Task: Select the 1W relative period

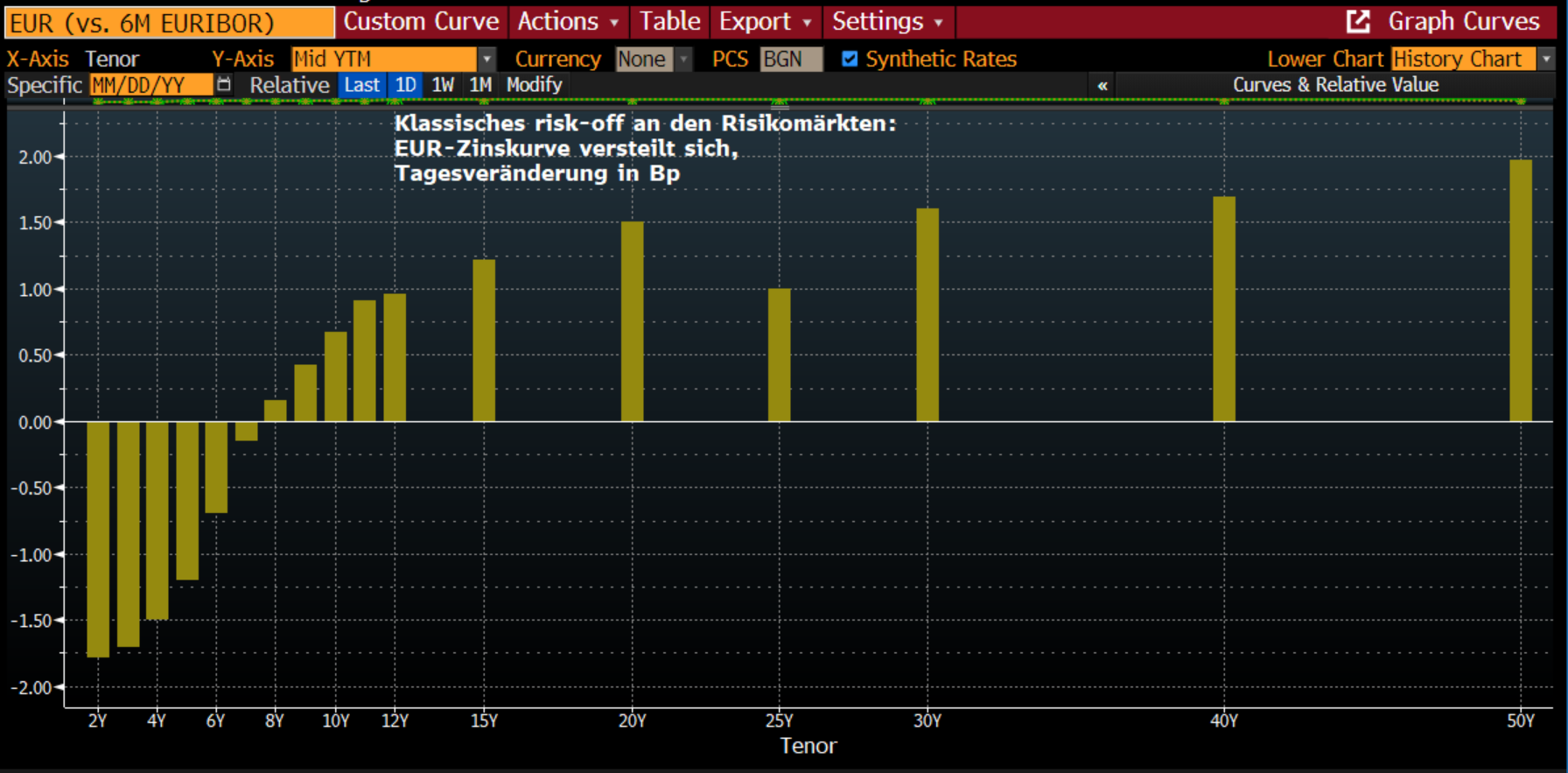Action: point(443,85)
